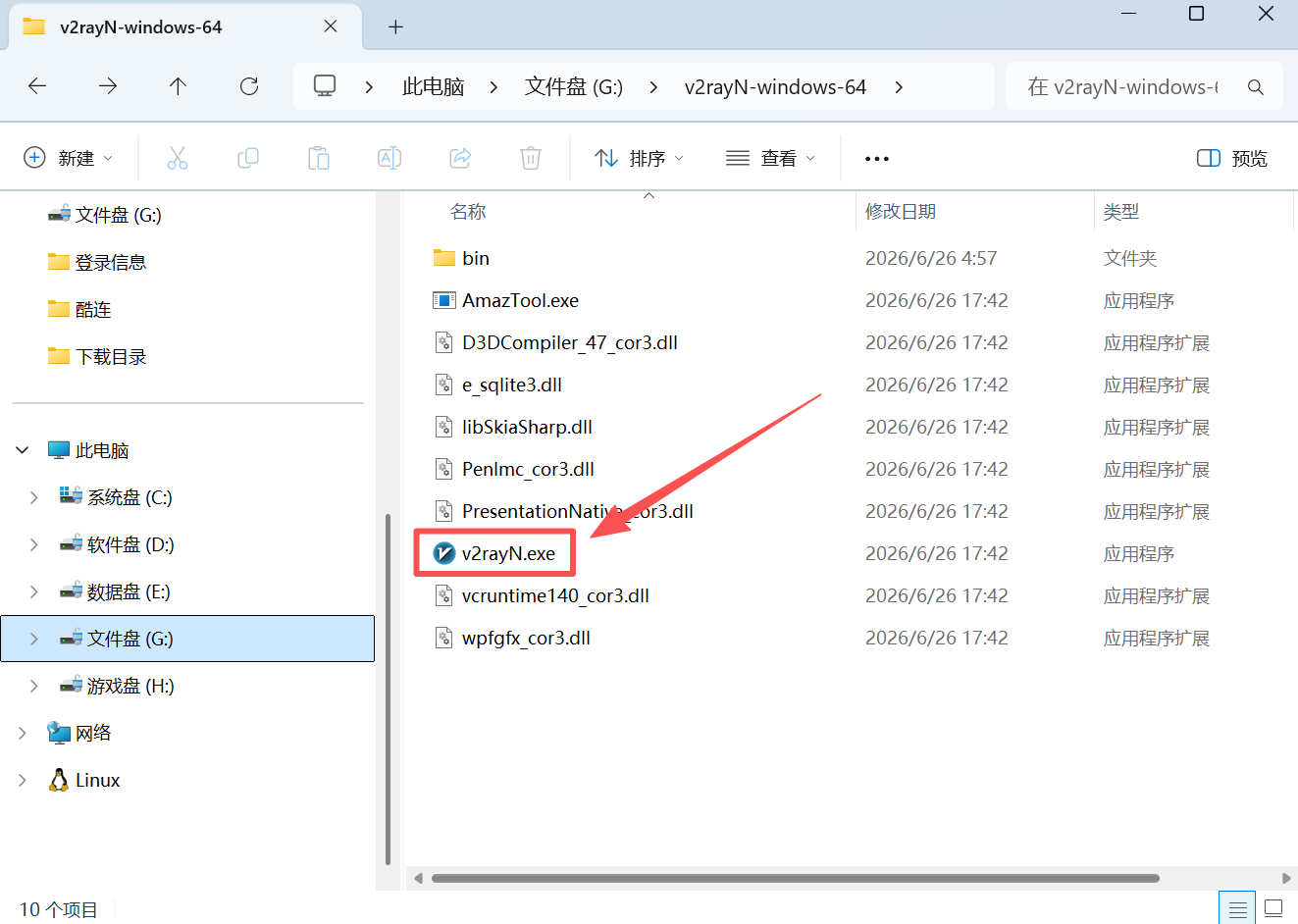Select vcruntime140_cor3.dll file

[555, 595]
